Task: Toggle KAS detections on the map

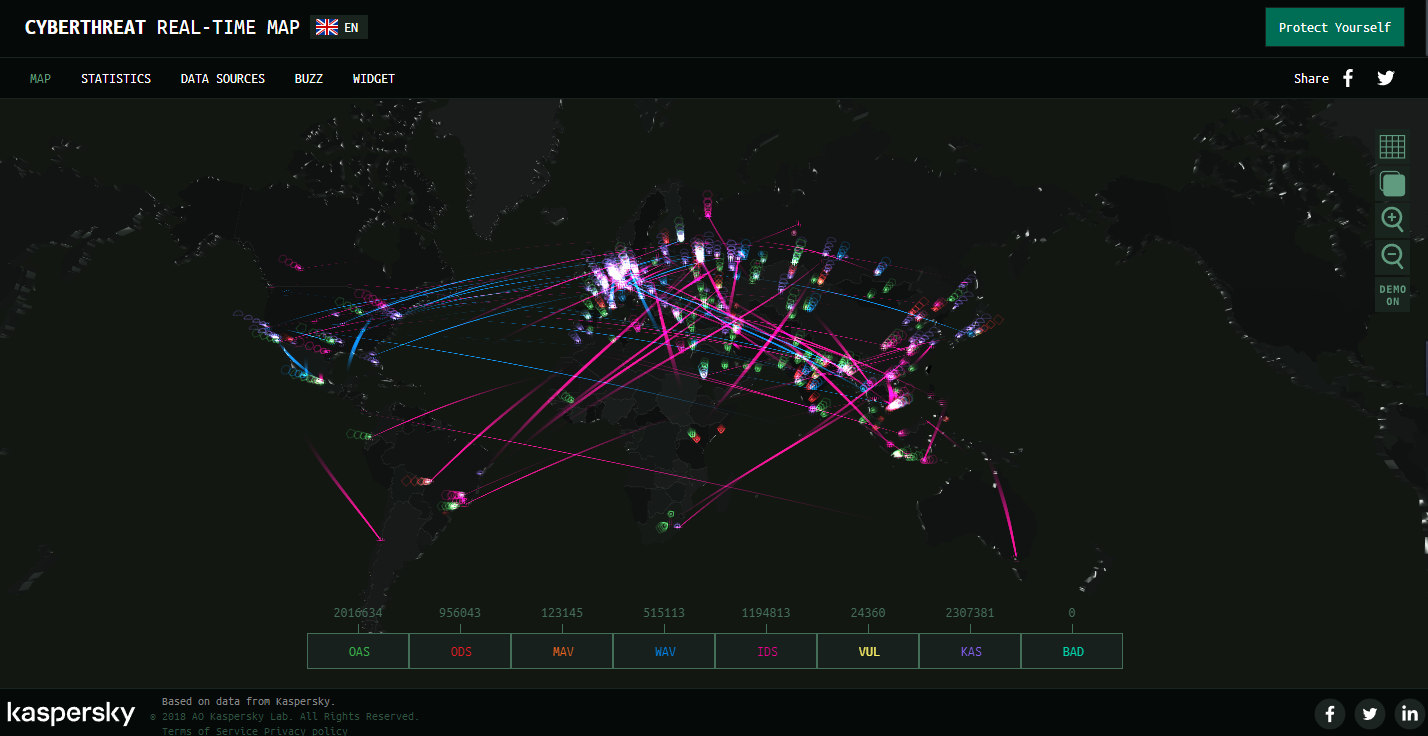Action: tap(970, 651)
